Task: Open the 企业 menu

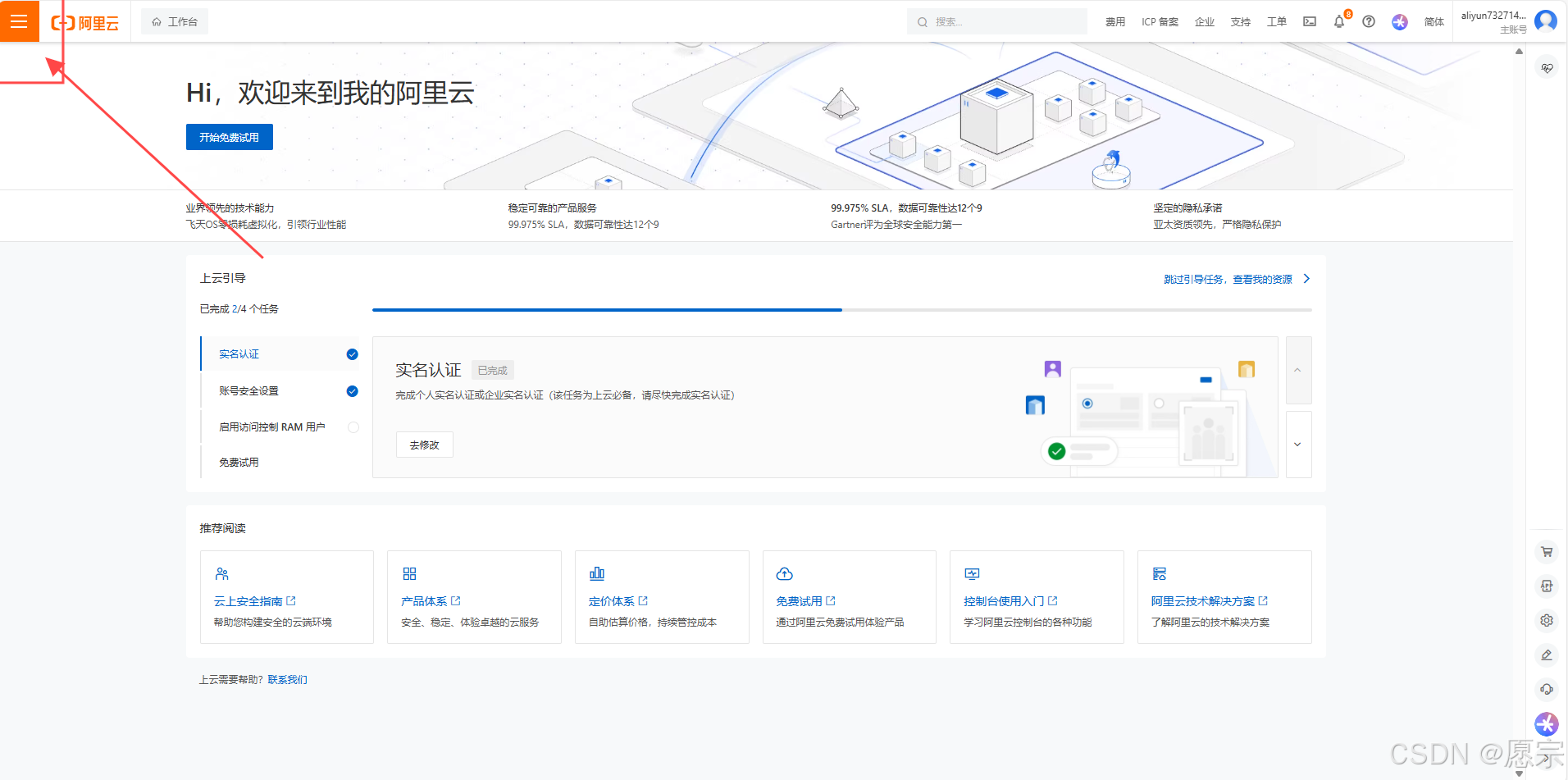Action: click(x=1205, y=22)
